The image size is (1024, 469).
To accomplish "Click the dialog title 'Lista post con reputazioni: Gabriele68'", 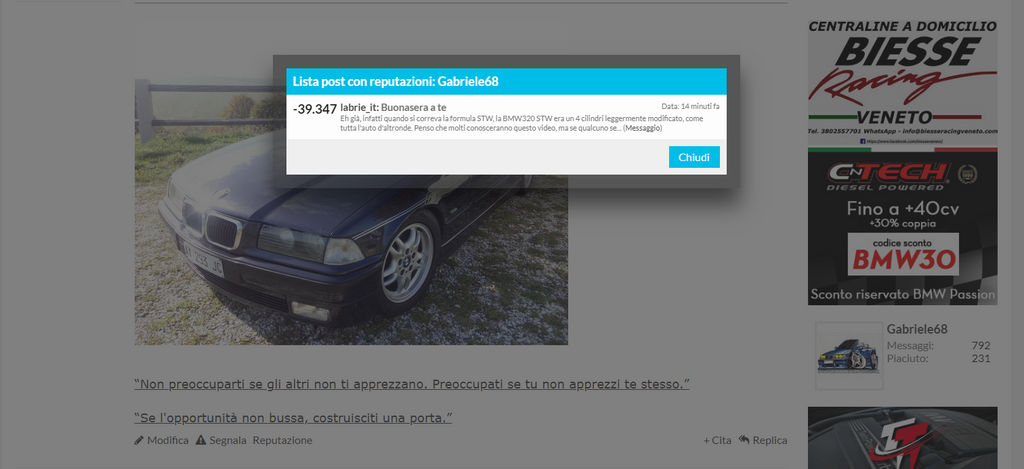I will pos(396,82).
